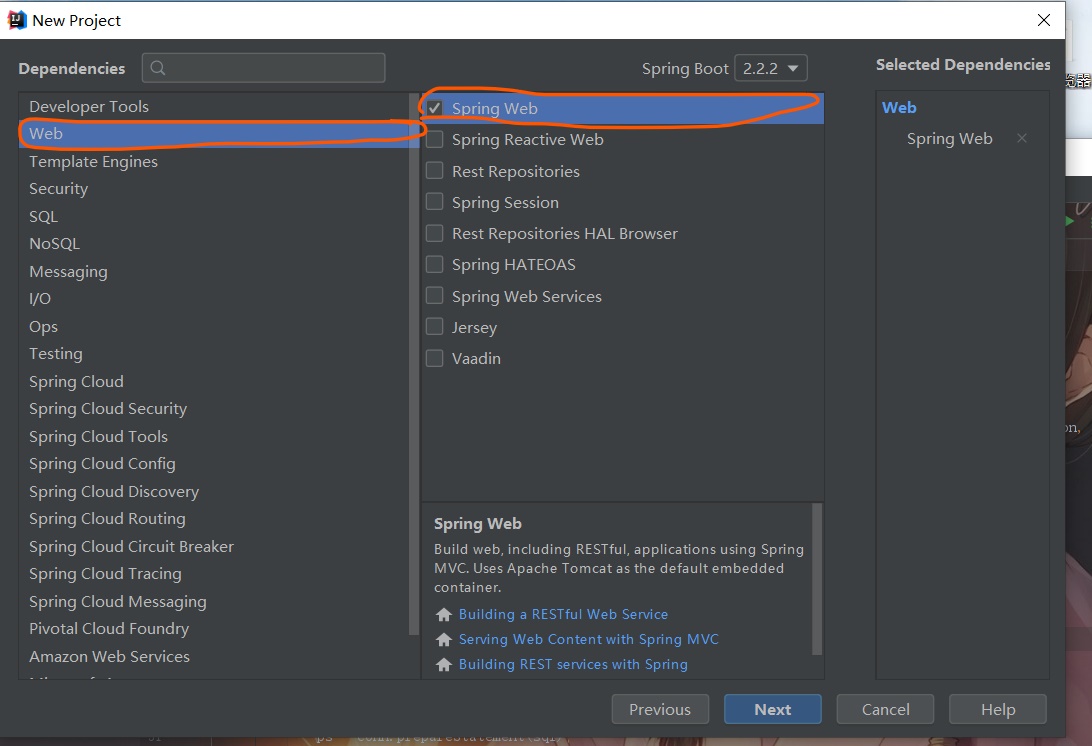
Task: Select Spring Cloud Routing category
Action: [214, 519]
